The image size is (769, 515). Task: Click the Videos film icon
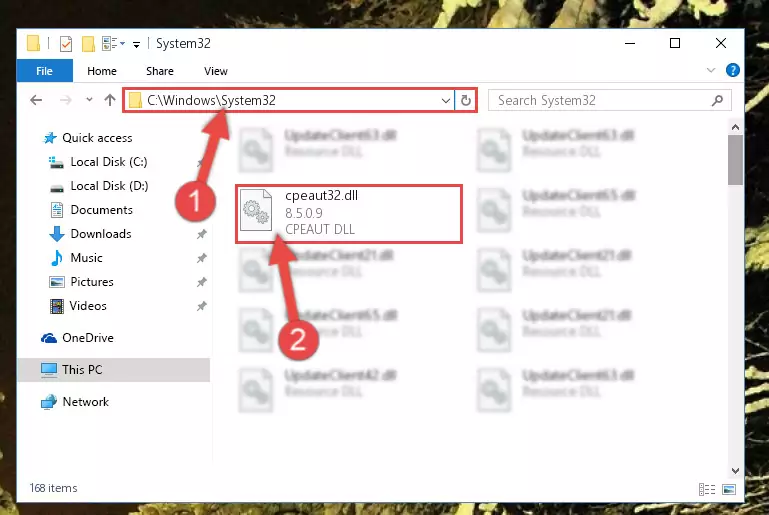(x=57, y=307)
